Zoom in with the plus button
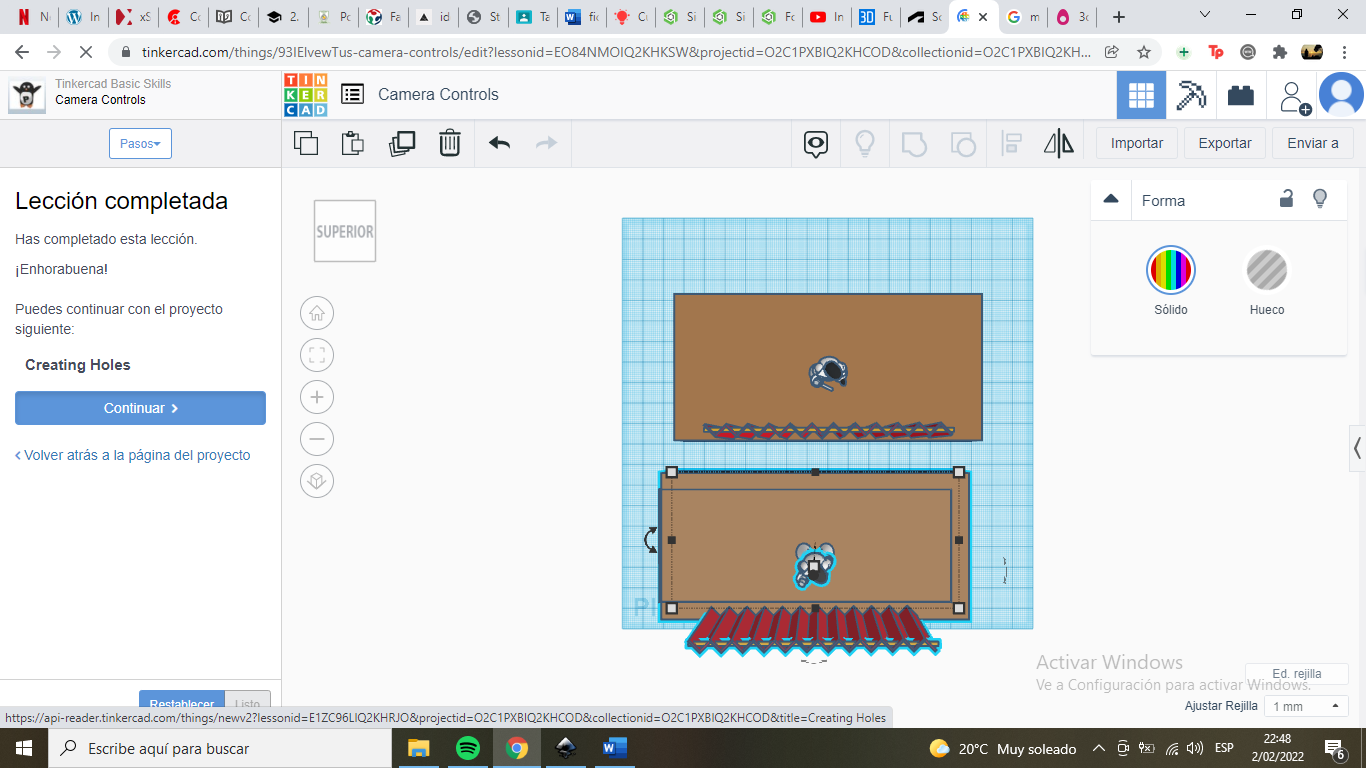 click(x=317, y=397)
